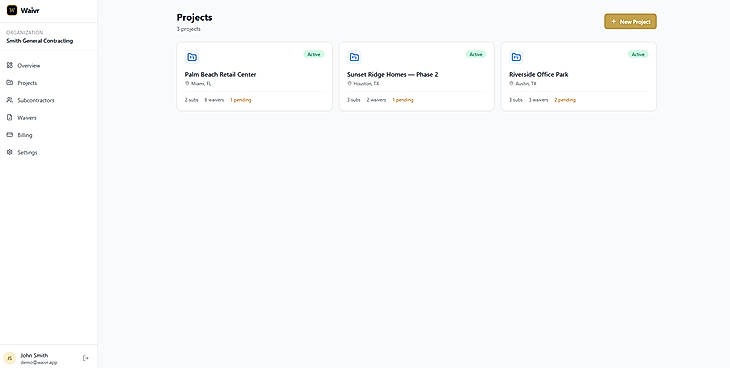Click the '3 projects' count text

coord(189,29)
